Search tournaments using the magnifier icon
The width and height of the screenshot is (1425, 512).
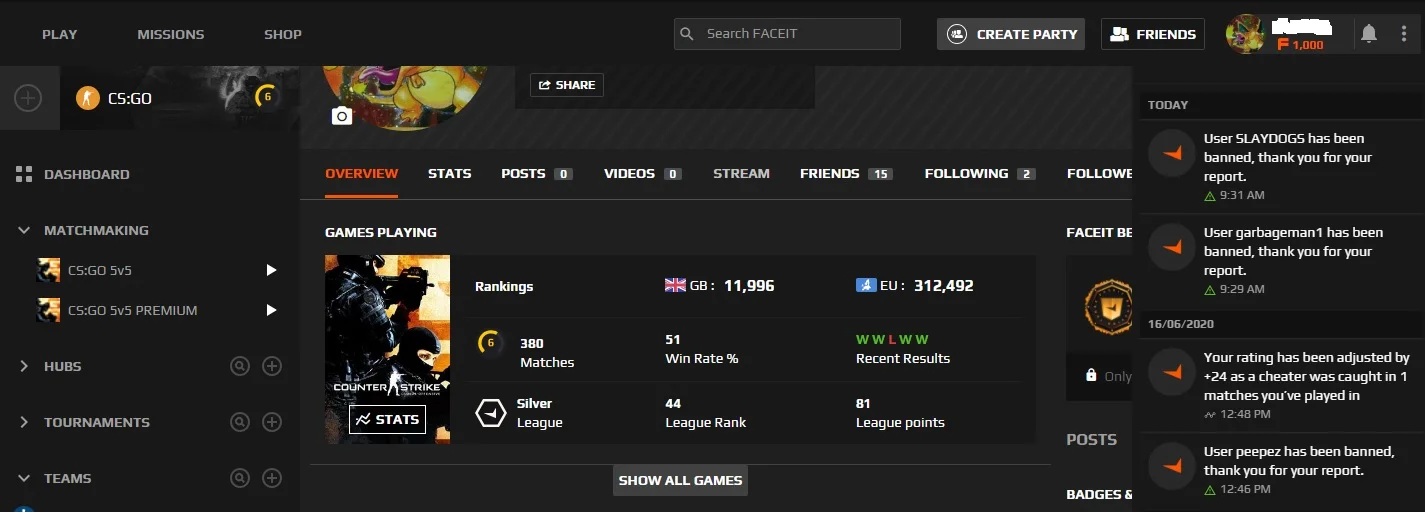coord(240,422)
